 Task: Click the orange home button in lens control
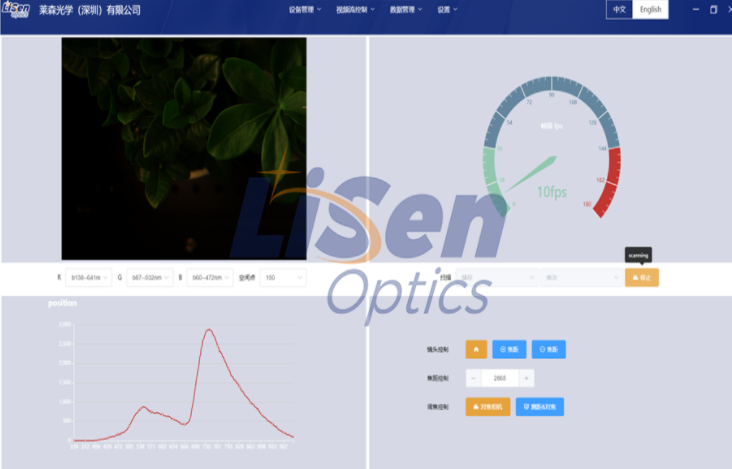[476, 349]
